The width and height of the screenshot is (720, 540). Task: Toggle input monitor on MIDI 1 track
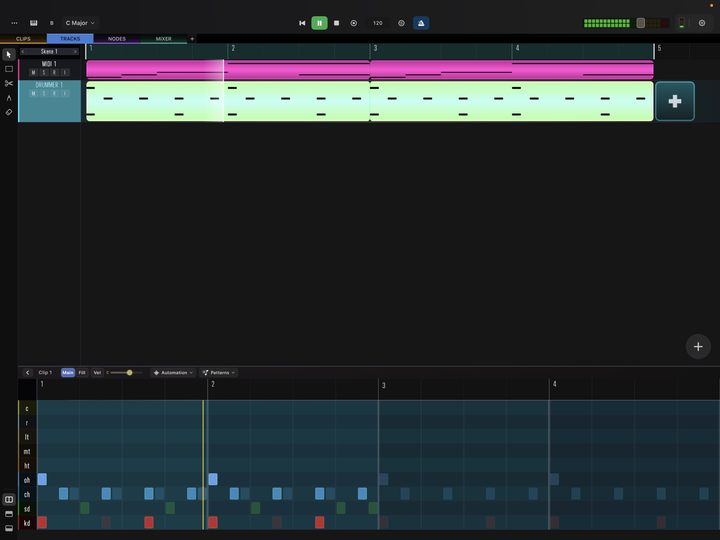65,73
